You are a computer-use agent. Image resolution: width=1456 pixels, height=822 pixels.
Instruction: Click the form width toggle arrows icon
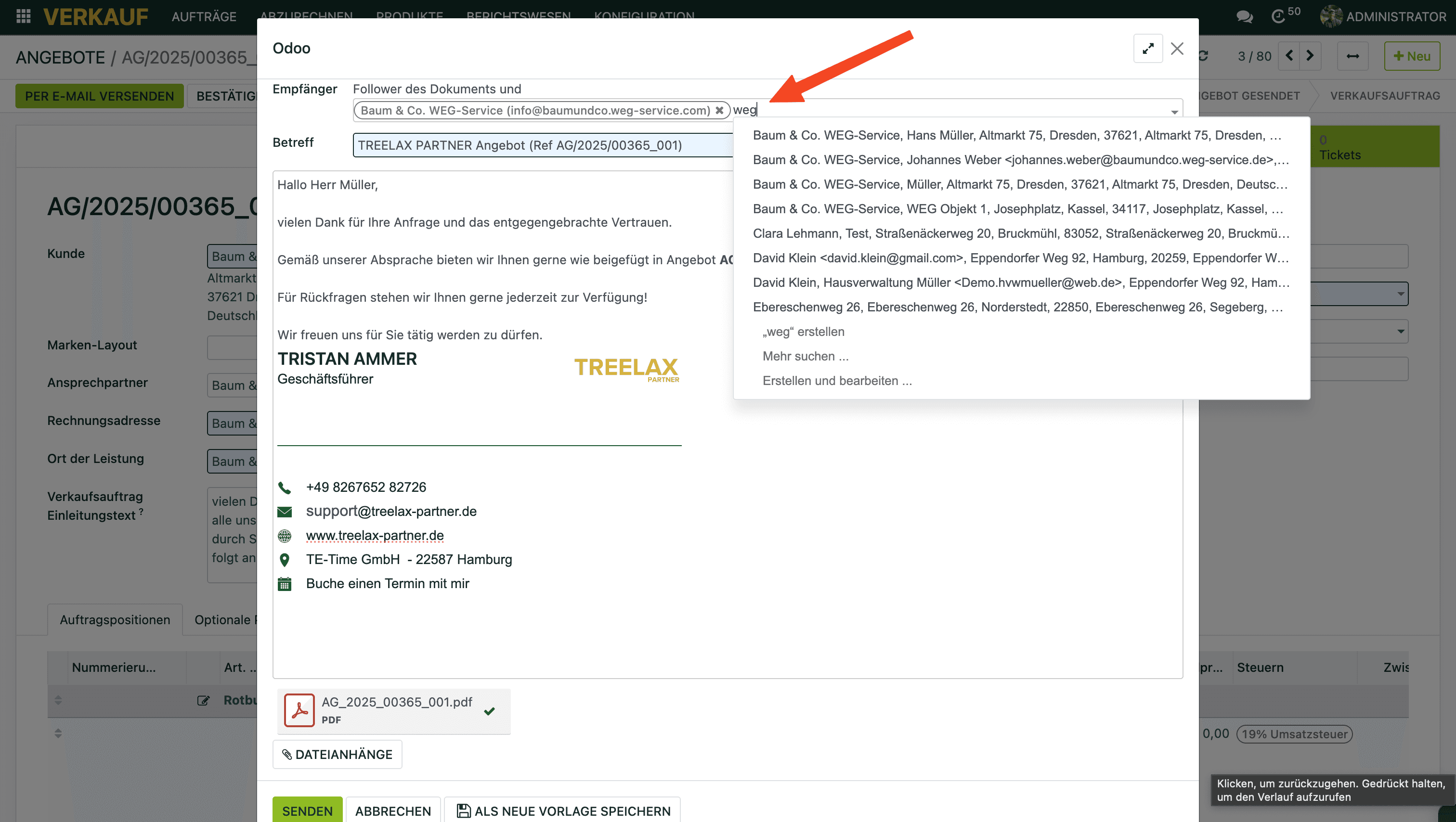1352,56
